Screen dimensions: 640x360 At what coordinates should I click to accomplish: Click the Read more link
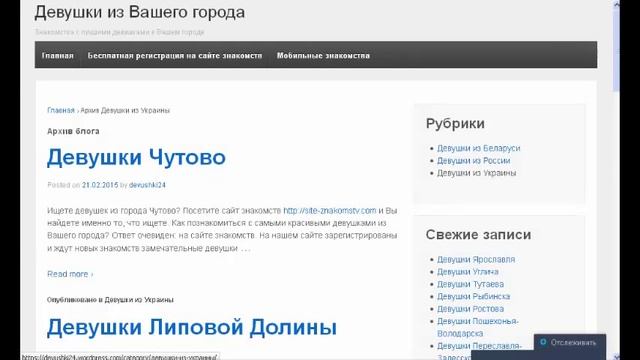click(70, 274)
